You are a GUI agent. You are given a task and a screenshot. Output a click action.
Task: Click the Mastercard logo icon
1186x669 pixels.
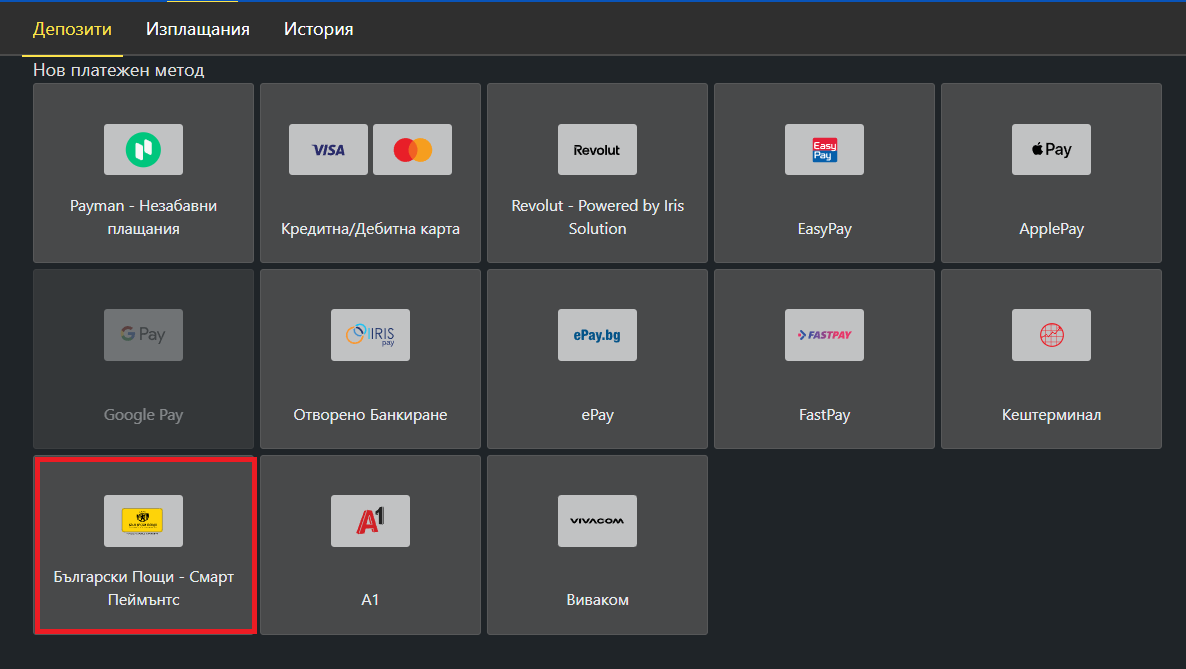412,149
